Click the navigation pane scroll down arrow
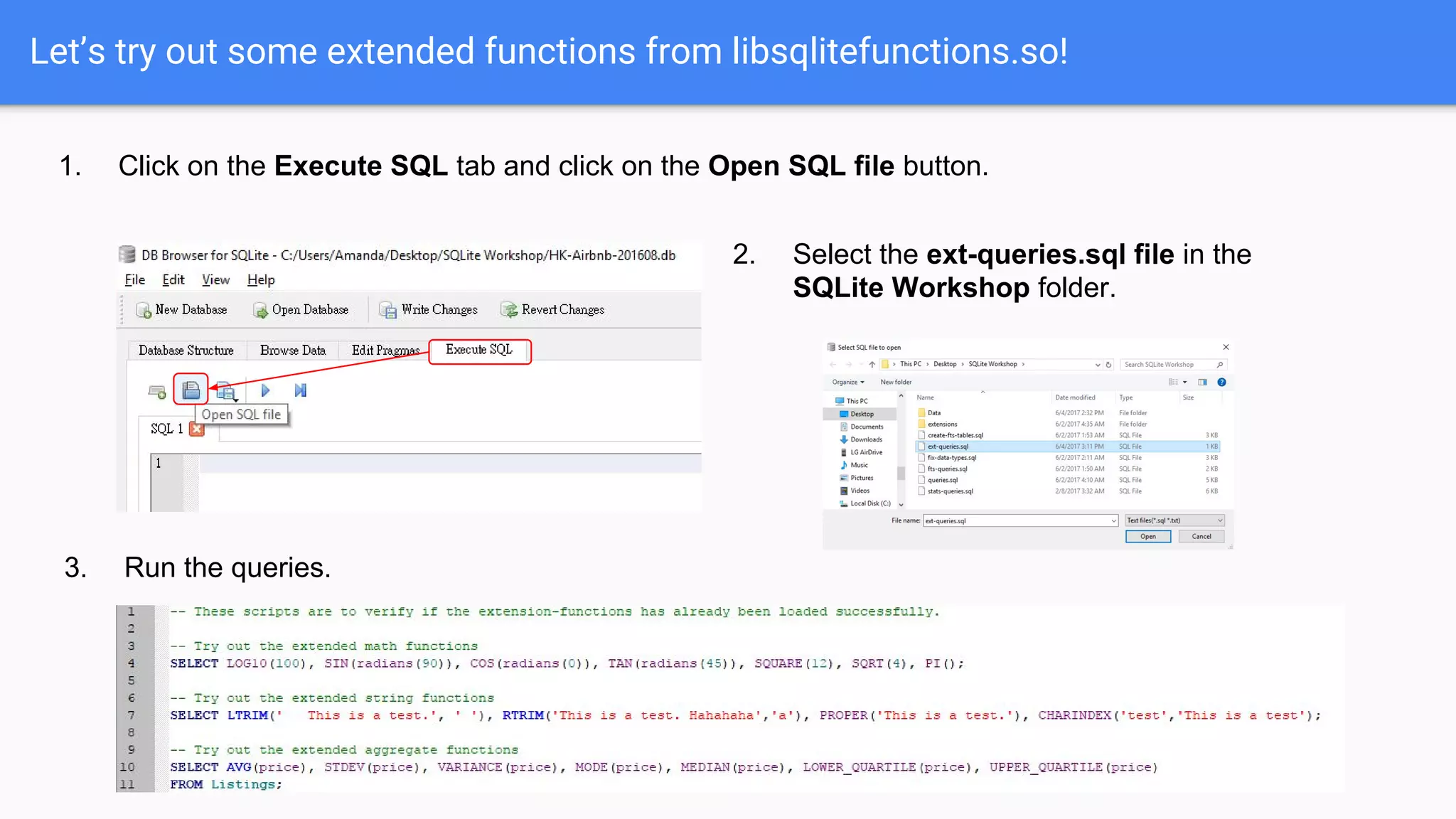The width and height of the screenshot is (1456, 819). coord(901,505)
